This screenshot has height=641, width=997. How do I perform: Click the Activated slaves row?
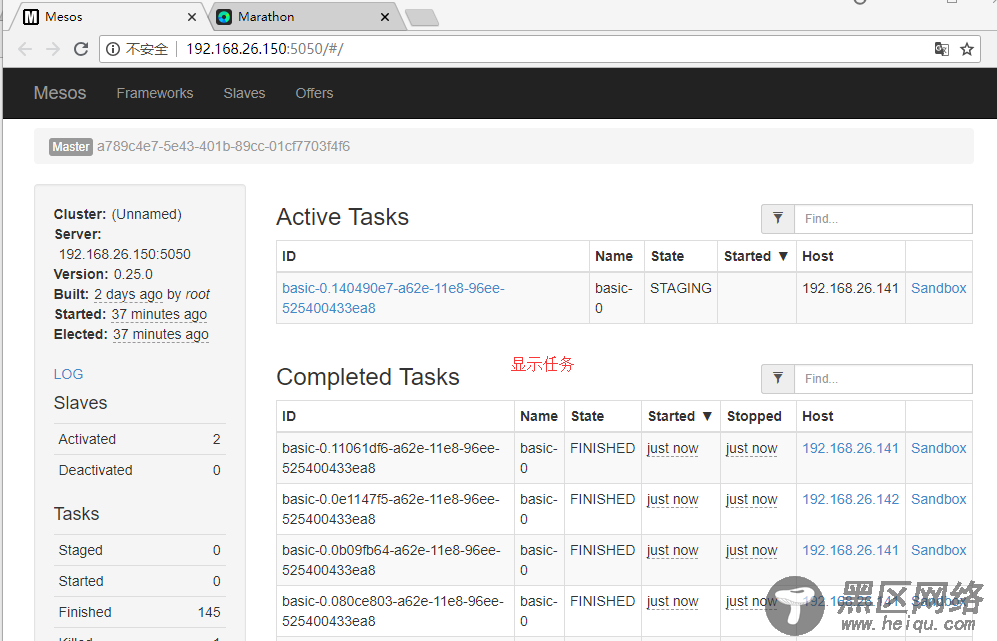139,439
